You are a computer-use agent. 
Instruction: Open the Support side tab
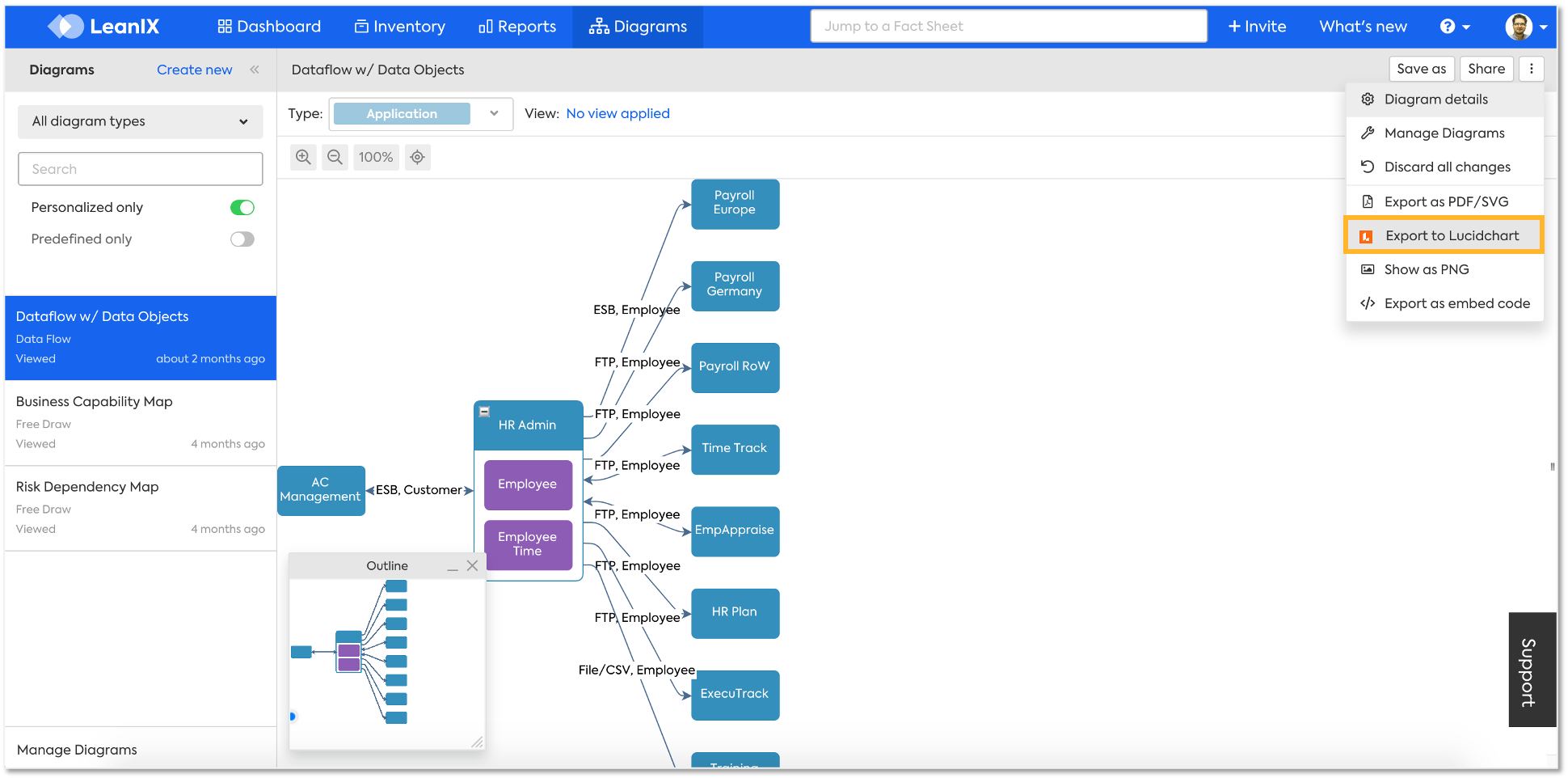[x=1532, y=670]
